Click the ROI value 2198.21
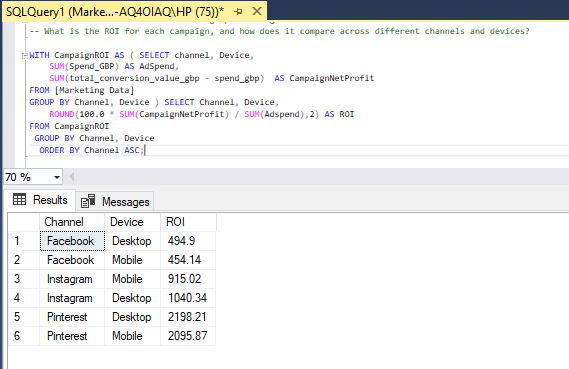The height and width of the screenshot is (369, 569). (x=188, y=317)
